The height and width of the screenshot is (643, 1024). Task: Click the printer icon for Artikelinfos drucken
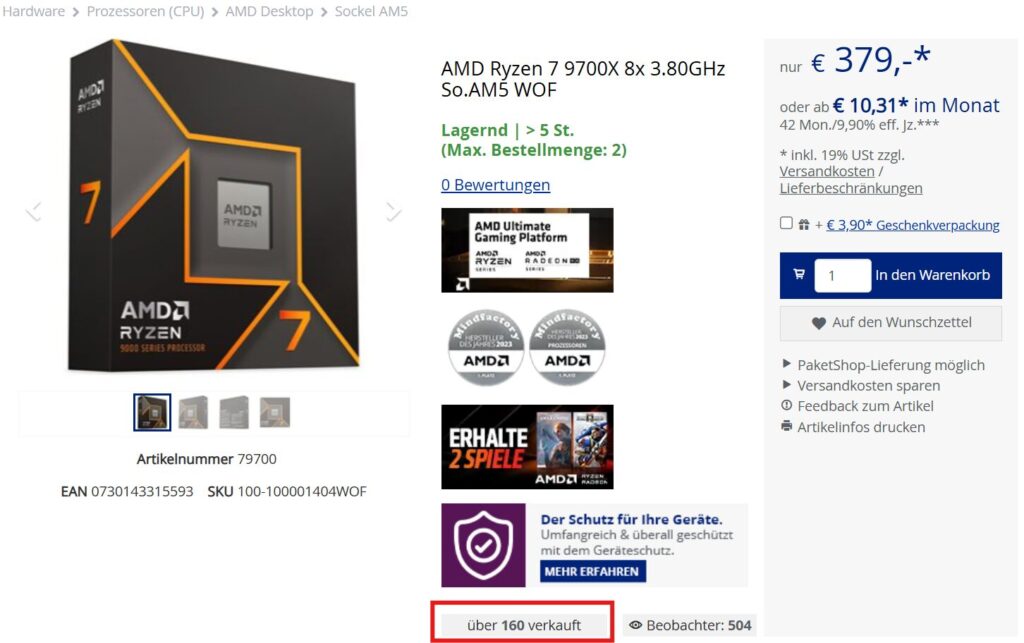tap(786, 426)
